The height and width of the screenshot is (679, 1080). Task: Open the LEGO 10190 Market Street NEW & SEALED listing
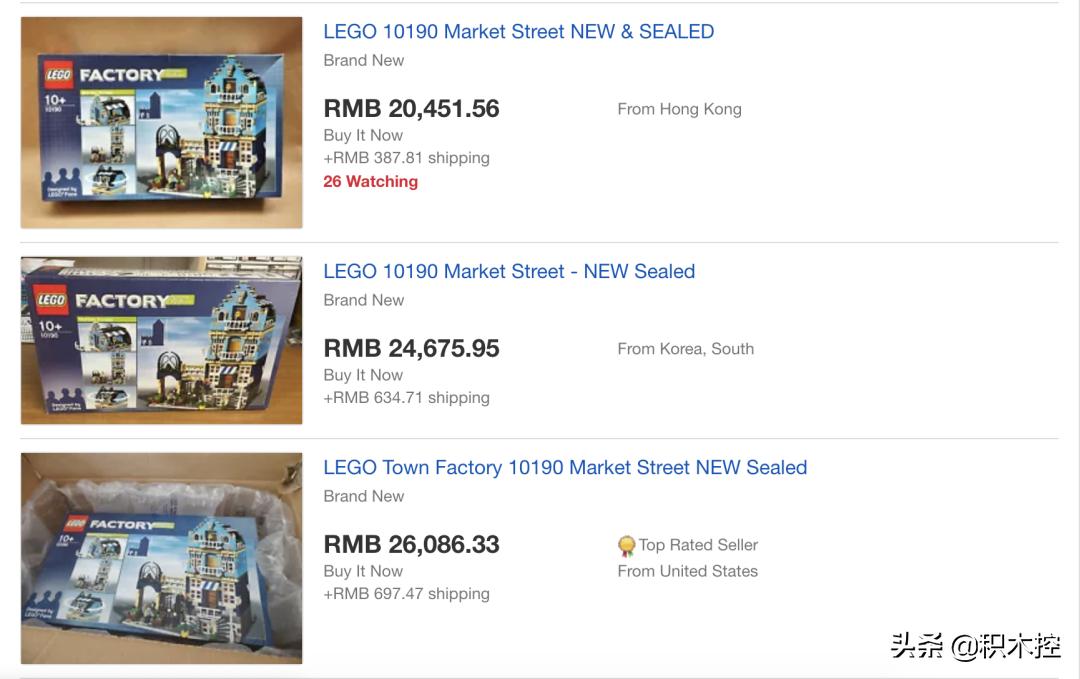click(x=518, y=31)
